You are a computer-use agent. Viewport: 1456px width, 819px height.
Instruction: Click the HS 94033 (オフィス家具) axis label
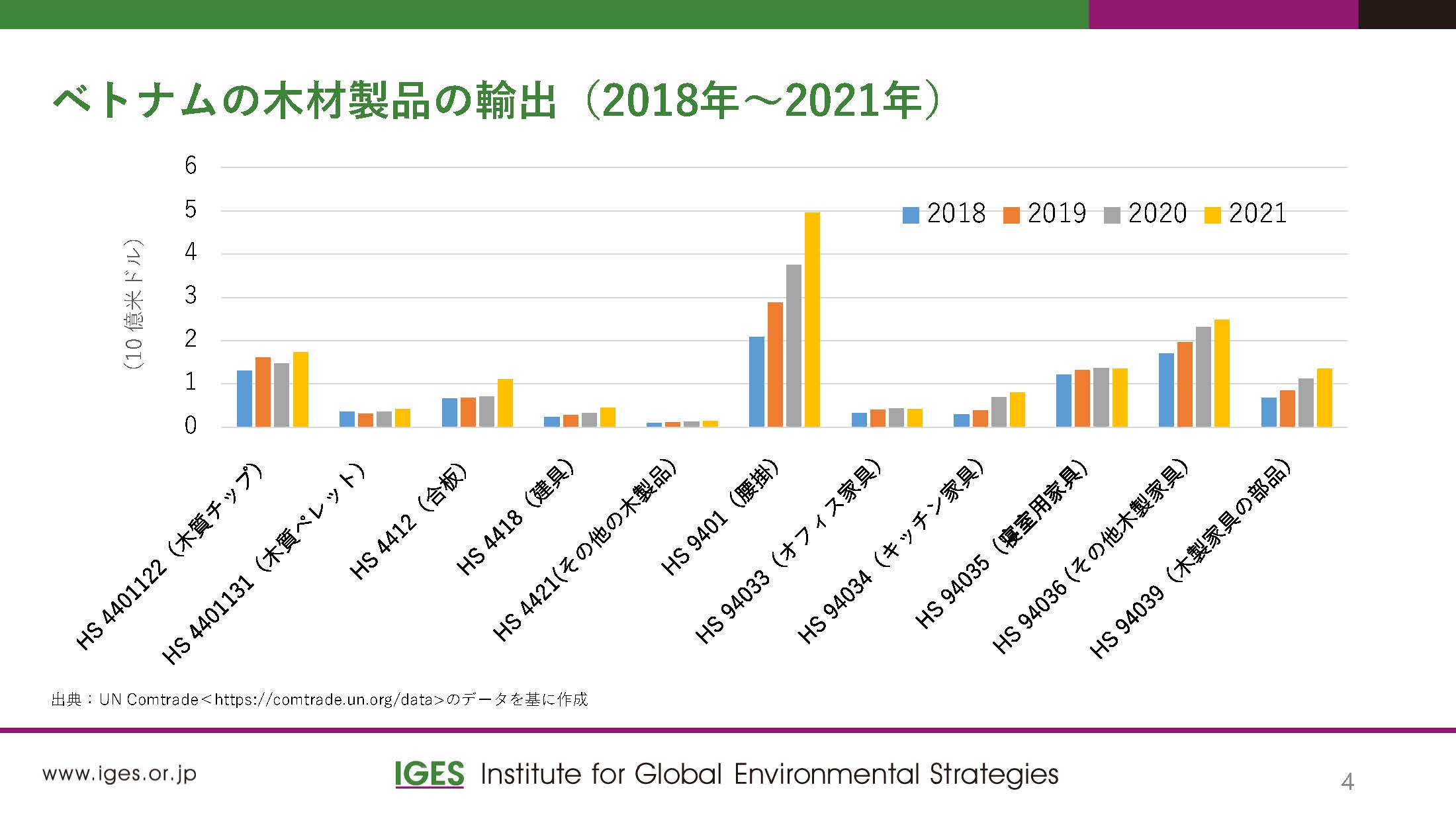(789, 551)
